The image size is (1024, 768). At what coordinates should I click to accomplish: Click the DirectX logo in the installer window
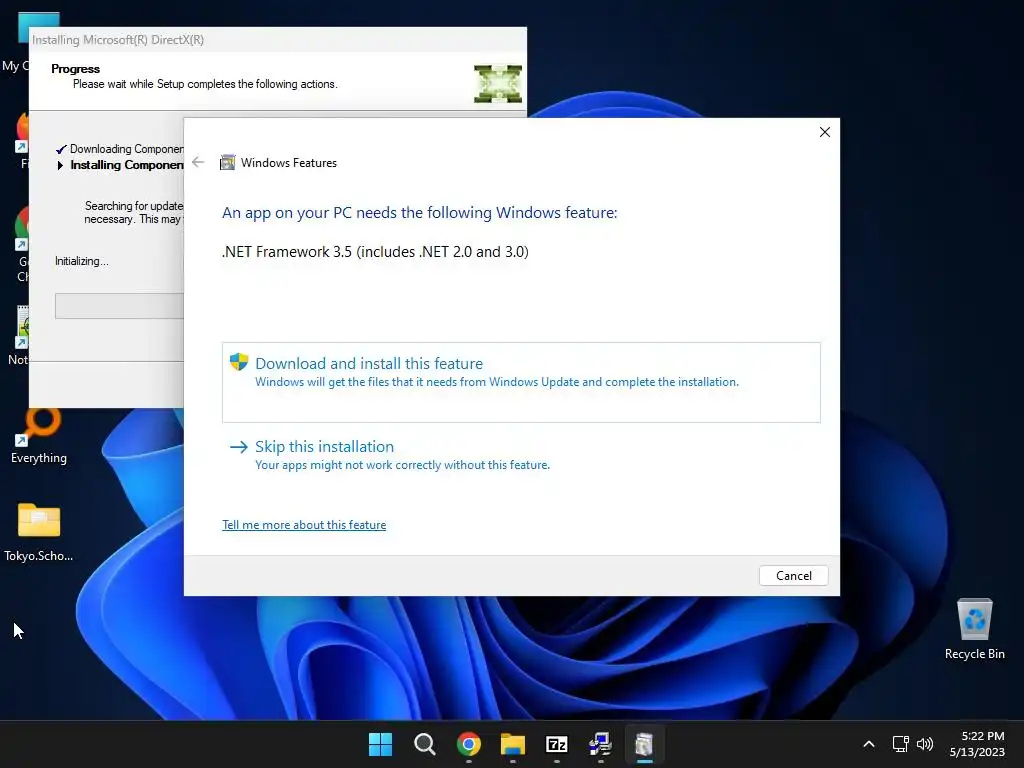point(498,84)
